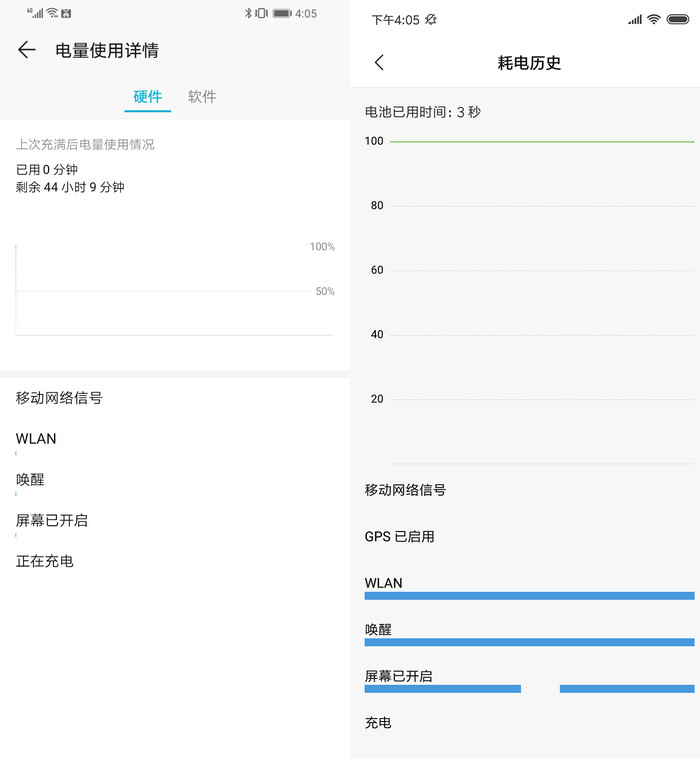
Task: Tap 4G signal icon in left status bar
Action: (x=35, y=13)
